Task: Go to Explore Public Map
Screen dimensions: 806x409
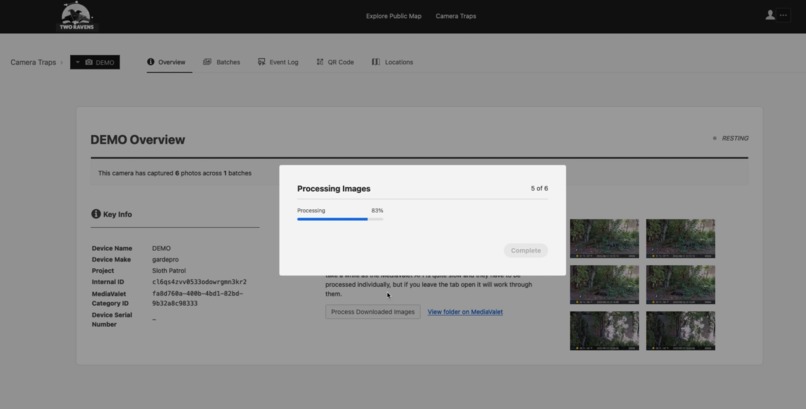Action: tap(393, 16)
